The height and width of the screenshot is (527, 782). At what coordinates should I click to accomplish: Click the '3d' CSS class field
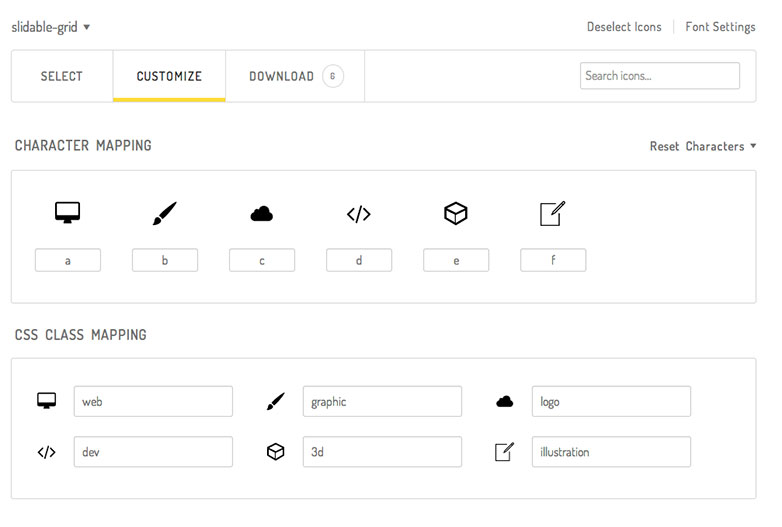(x=382, y=452)
